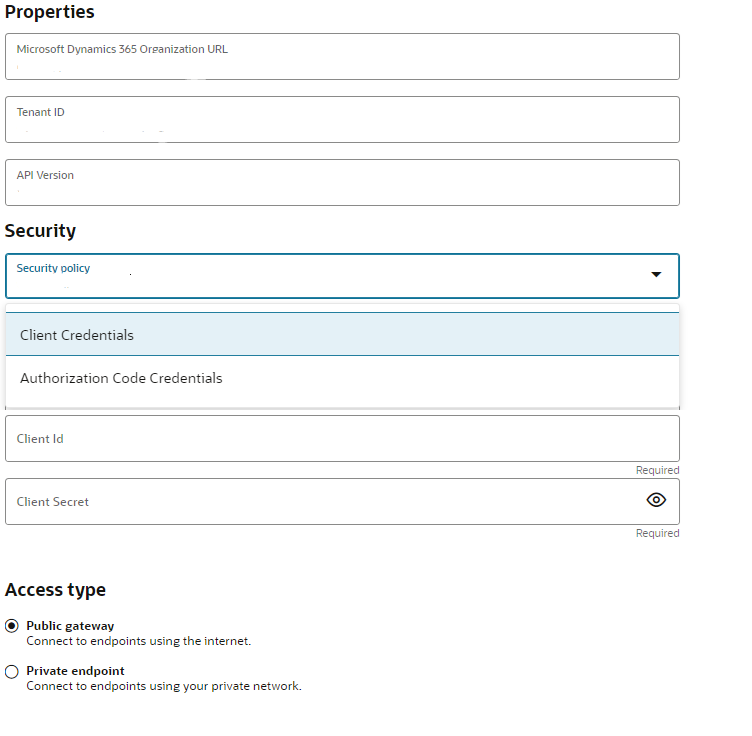Click the "Public gateway" label text

pyautogui.click(x=70, y=626)
